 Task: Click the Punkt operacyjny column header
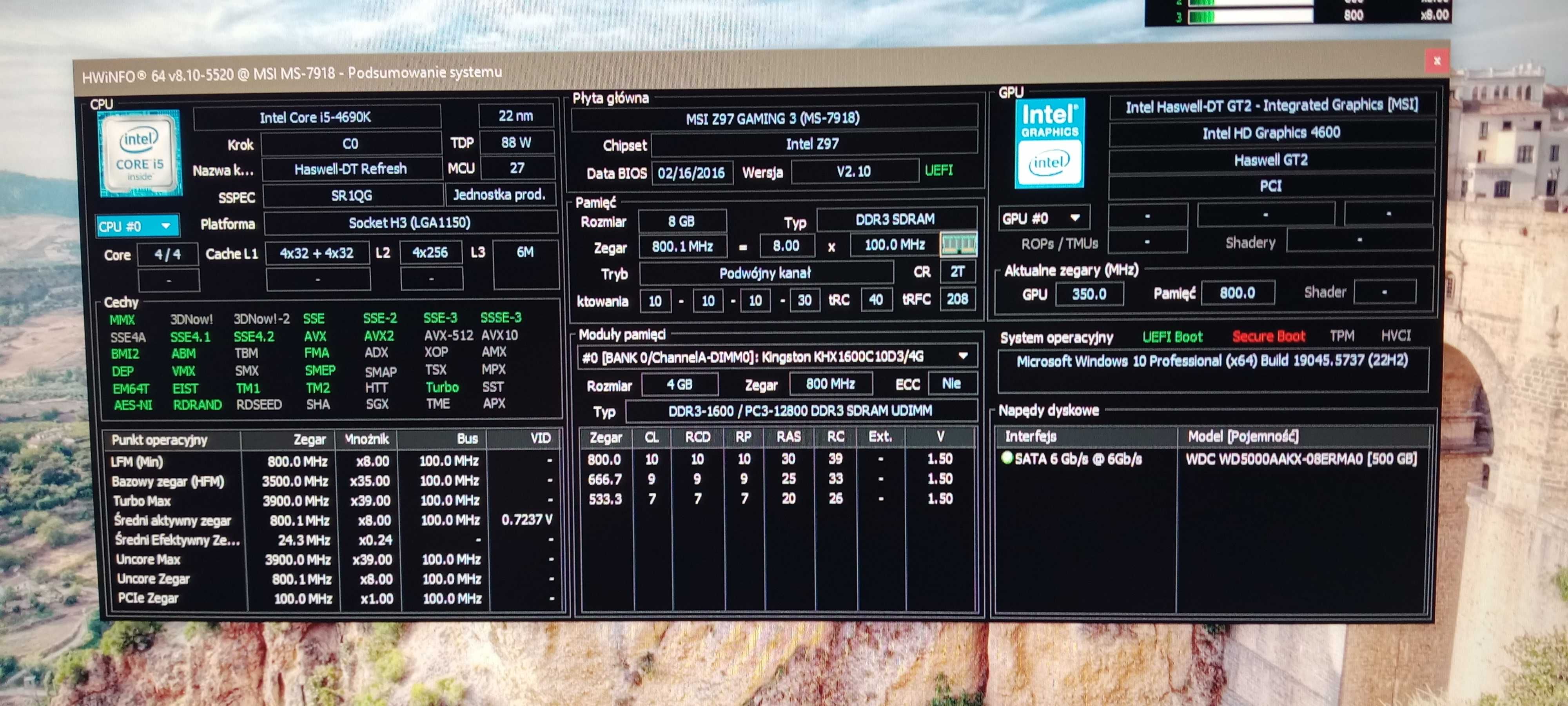pyautogui.click(x=173, y=439)
